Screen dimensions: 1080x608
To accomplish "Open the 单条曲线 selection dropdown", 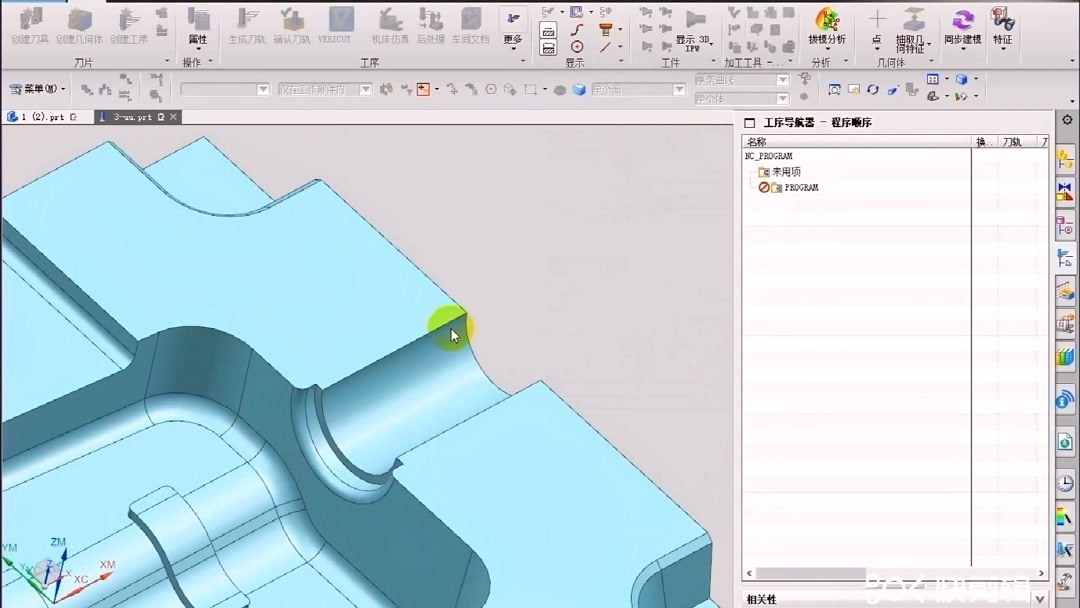I will (x=783, y=80).
